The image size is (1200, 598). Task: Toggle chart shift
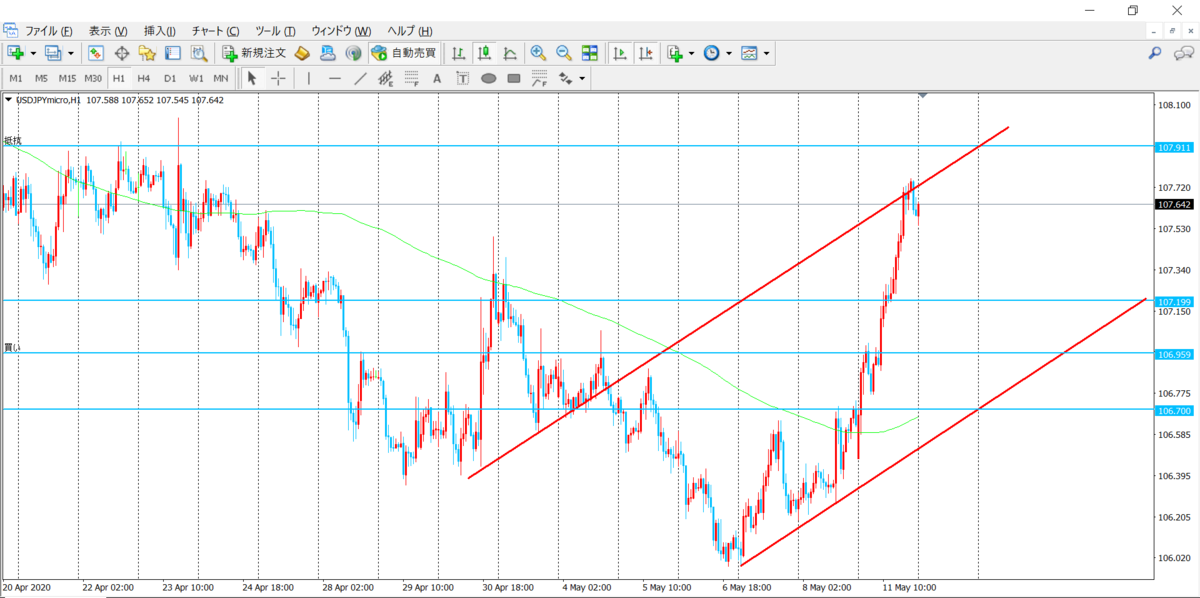coord(646,53)
